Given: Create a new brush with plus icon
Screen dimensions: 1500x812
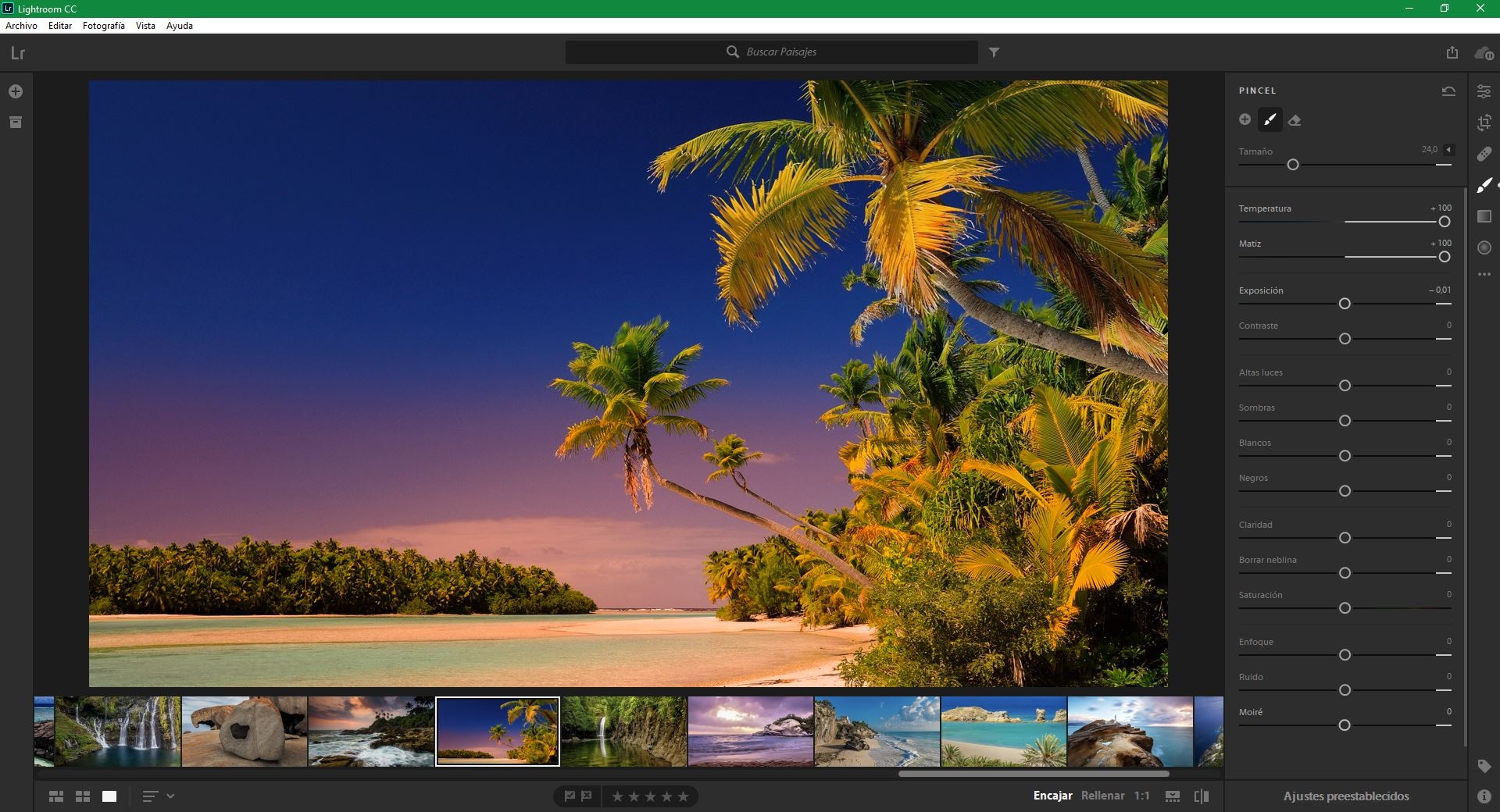Looking at the screenshot, I should click(1245, 119).
